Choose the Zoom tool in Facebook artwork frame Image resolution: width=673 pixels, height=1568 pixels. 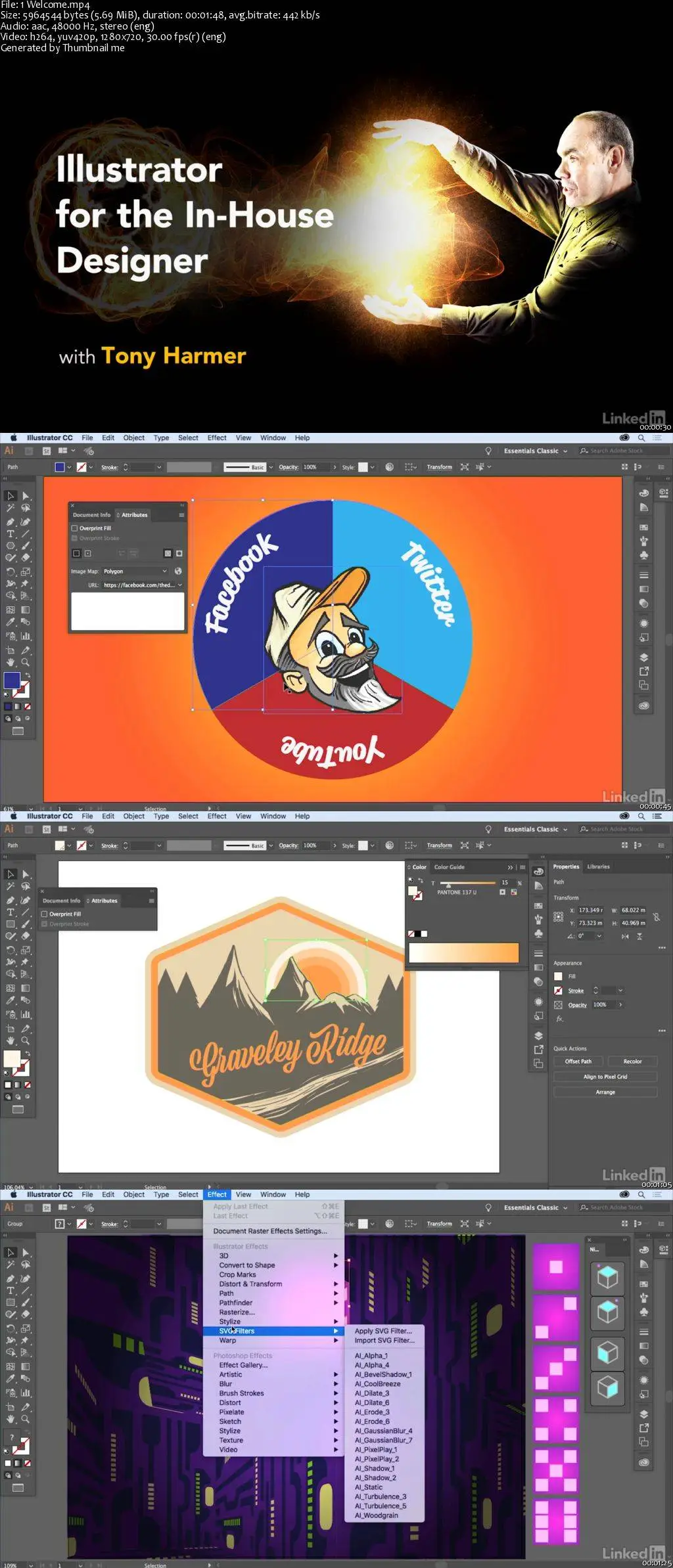click(25, 662)
